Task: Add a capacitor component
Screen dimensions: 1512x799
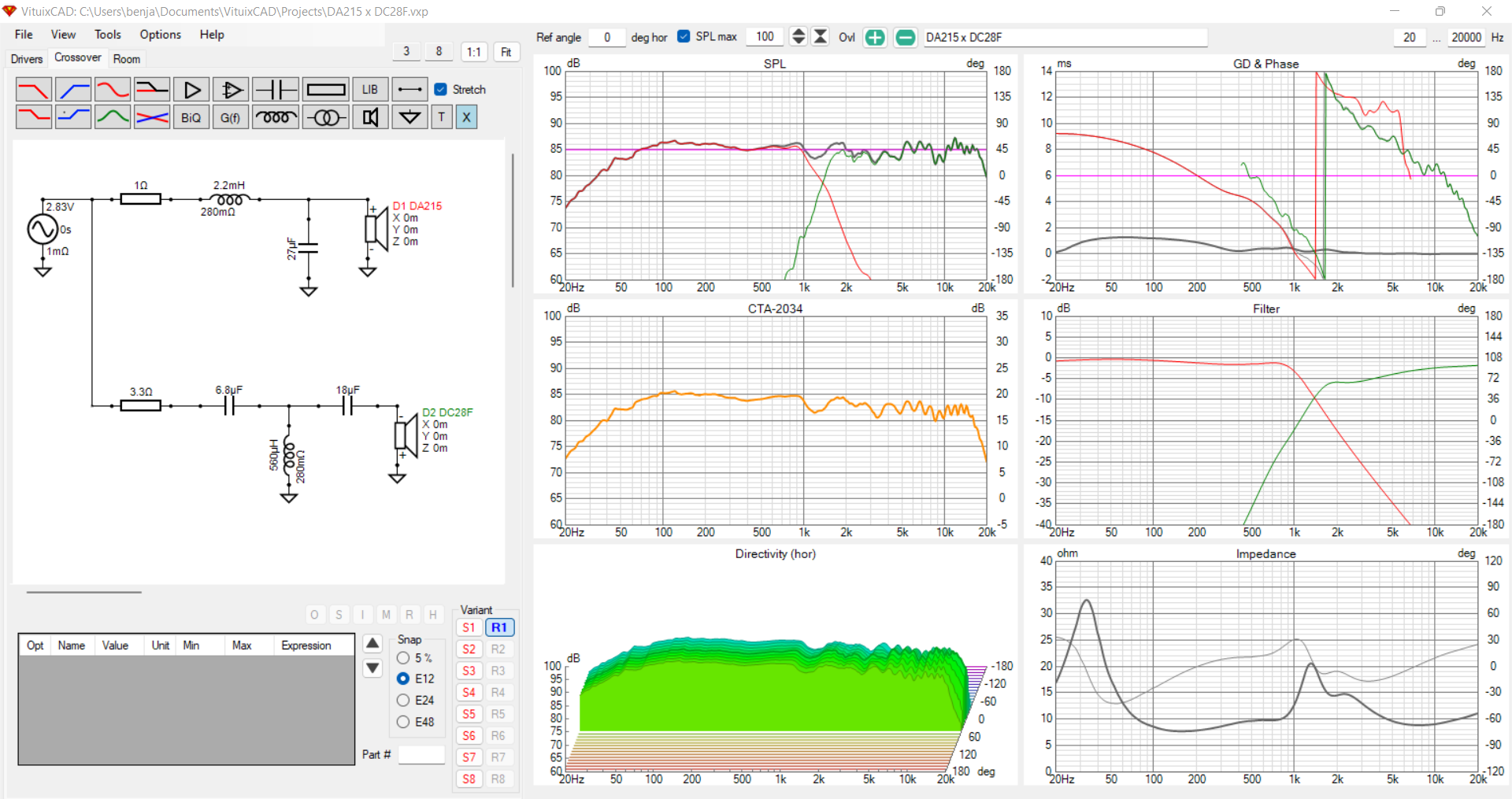Action: (276, 90)
